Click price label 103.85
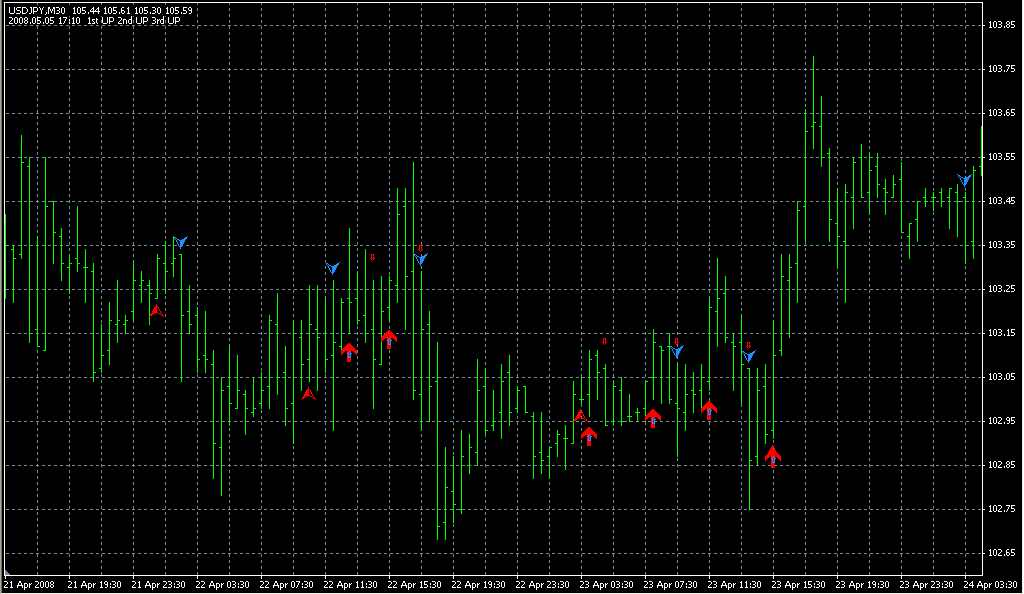The image size is (1024, 594). [x=1001, y=25]
